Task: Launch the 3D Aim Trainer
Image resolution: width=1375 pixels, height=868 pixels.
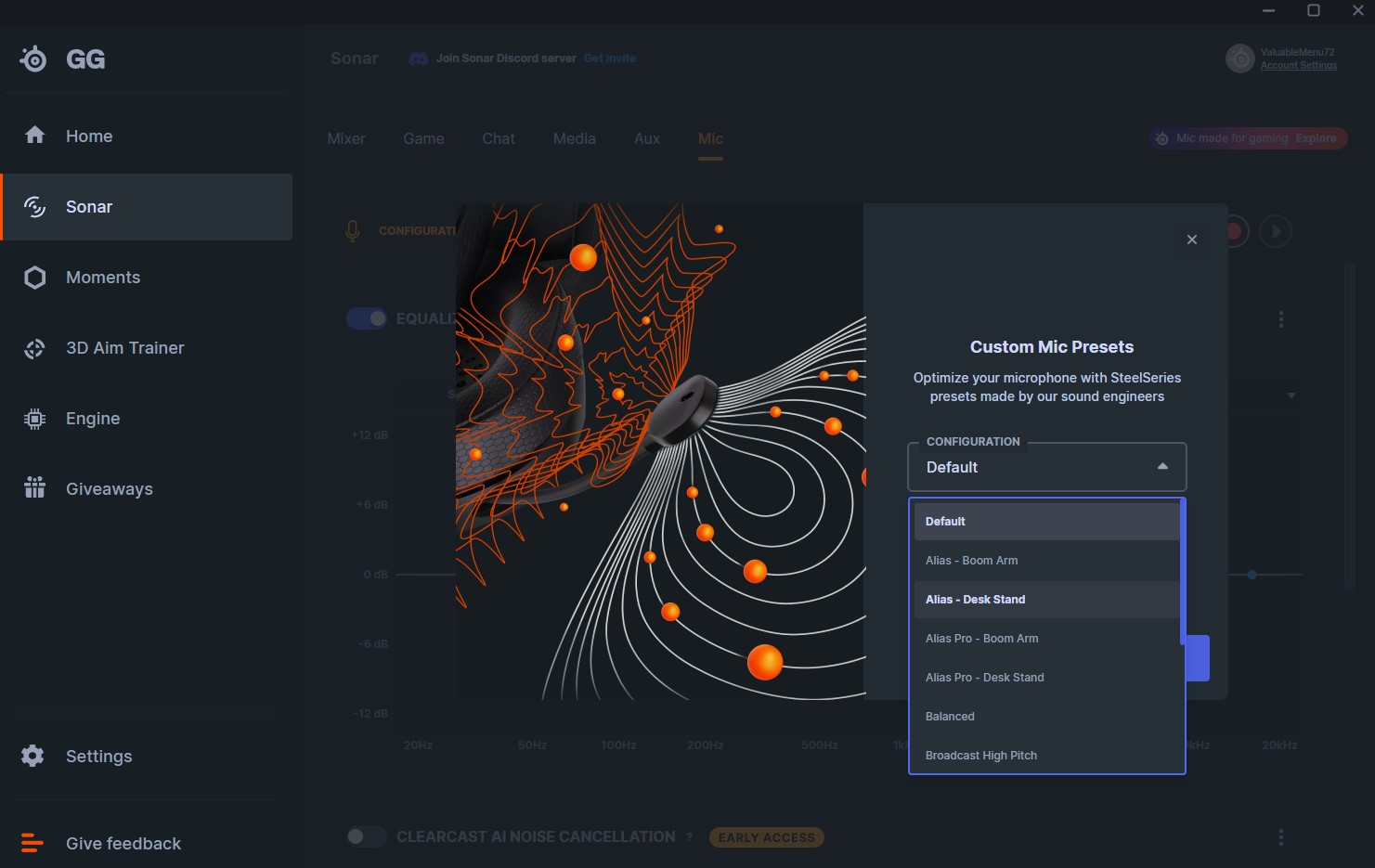Action: coord(124,348)
